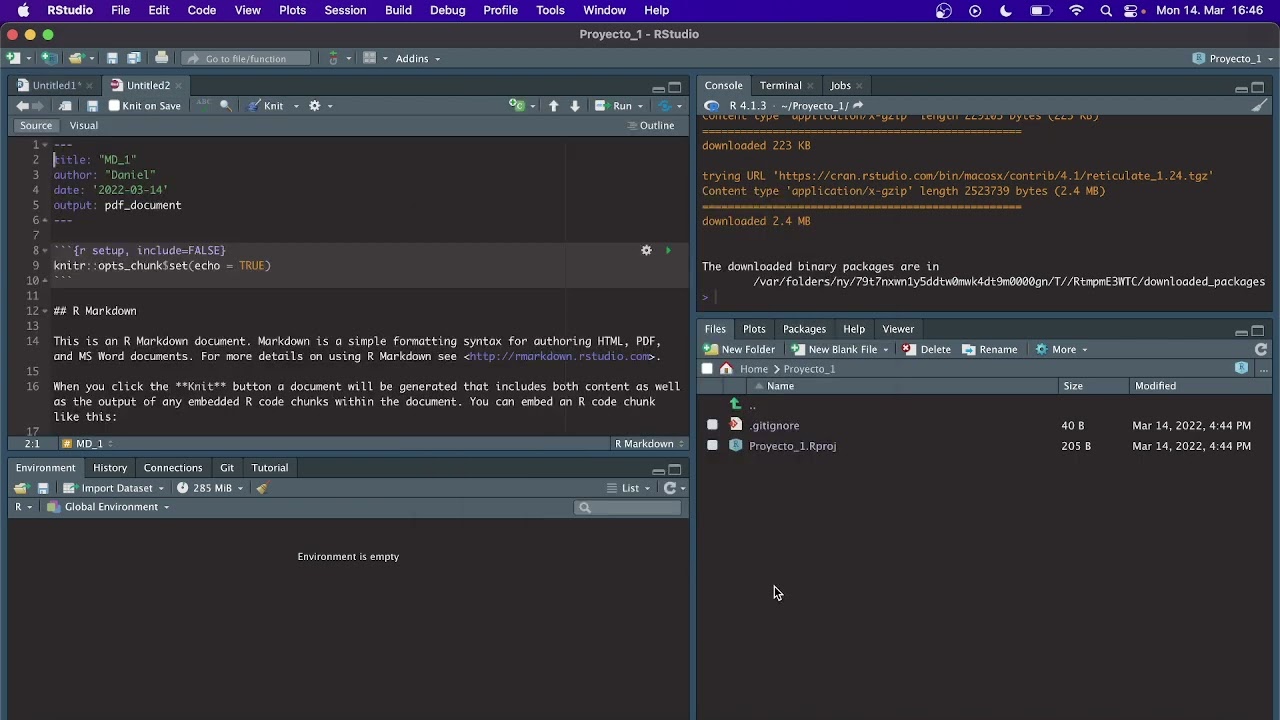Click New Folder in Files pane

739,350
